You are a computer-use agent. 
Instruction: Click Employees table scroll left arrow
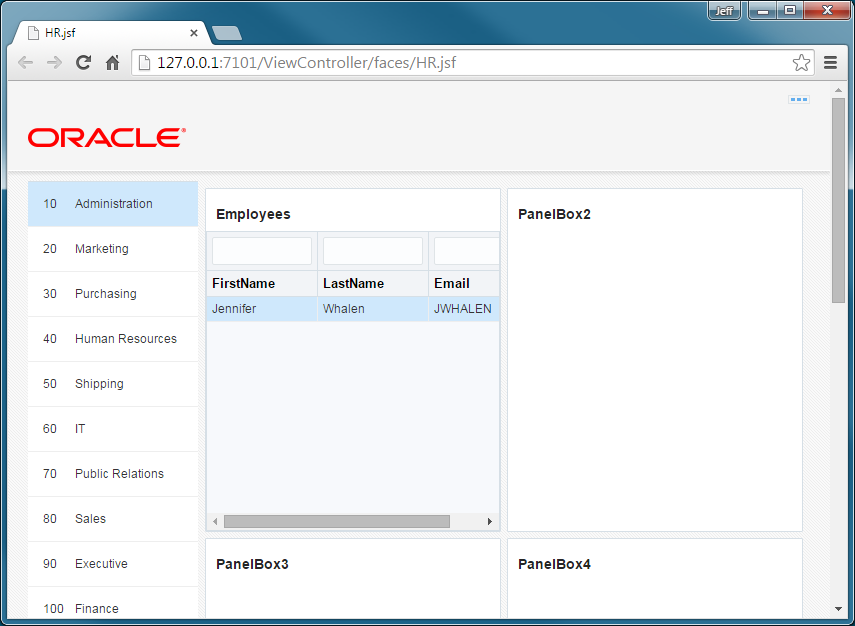[x=215, y=522]
